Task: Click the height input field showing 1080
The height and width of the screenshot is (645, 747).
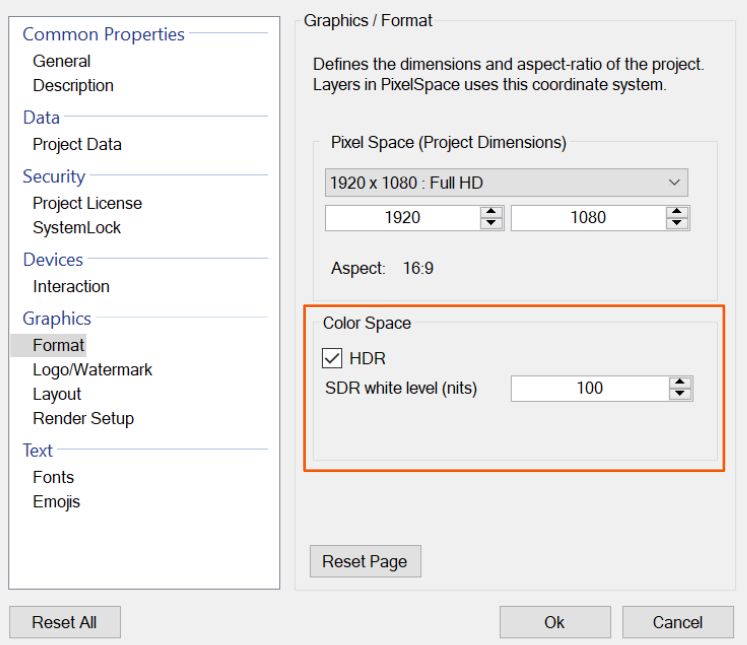Action: [588, 218]
